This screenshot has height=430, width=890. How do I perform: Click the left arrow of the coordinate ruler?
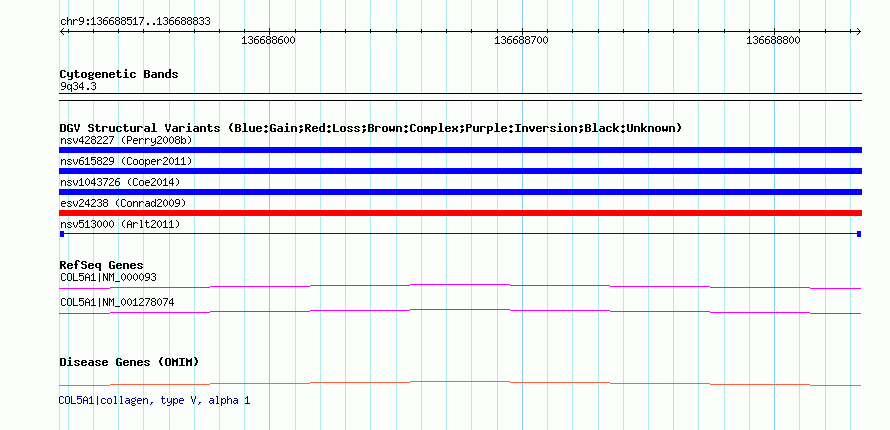tap(62, 32)
